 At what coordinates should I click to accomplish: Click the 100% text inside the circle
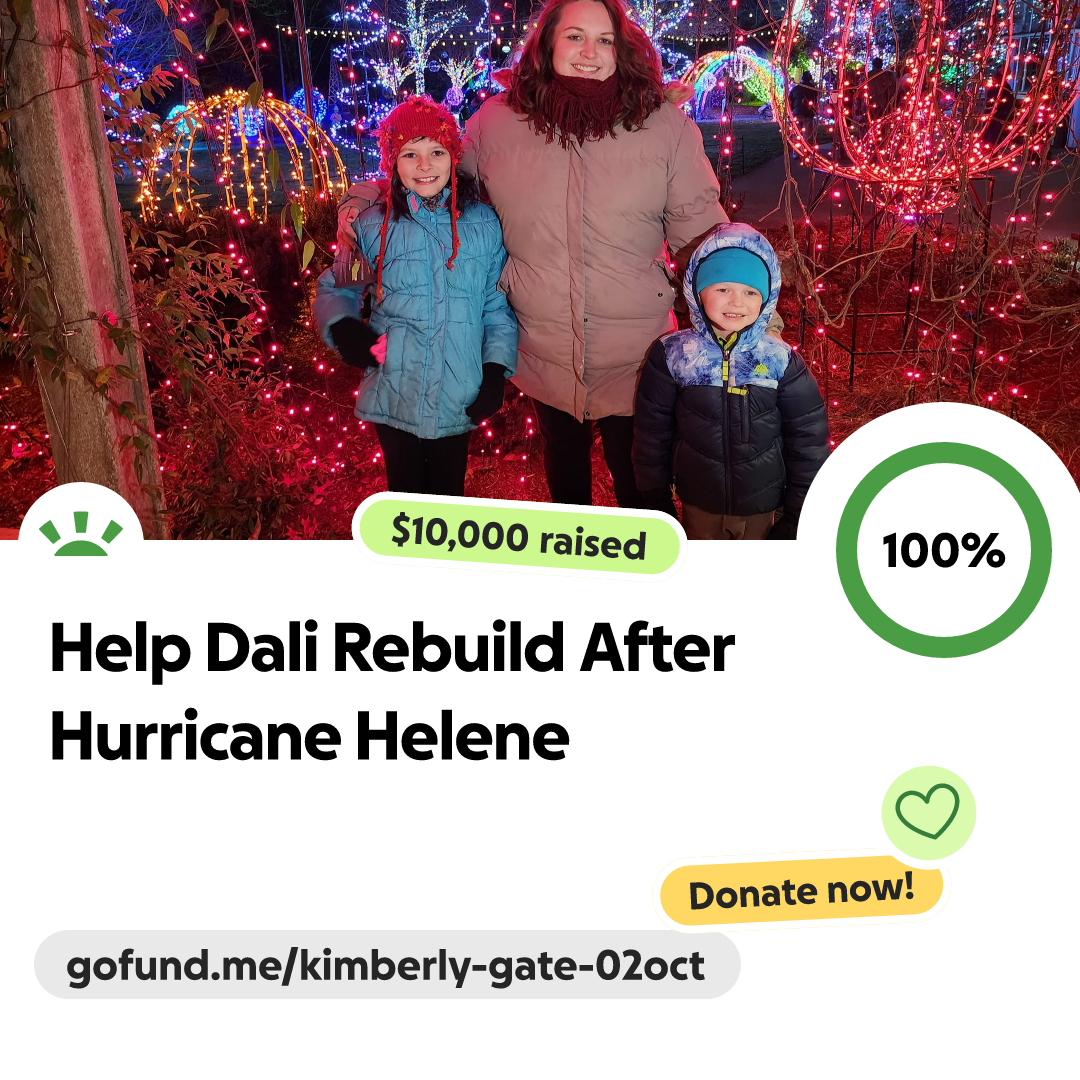[944, 550]
